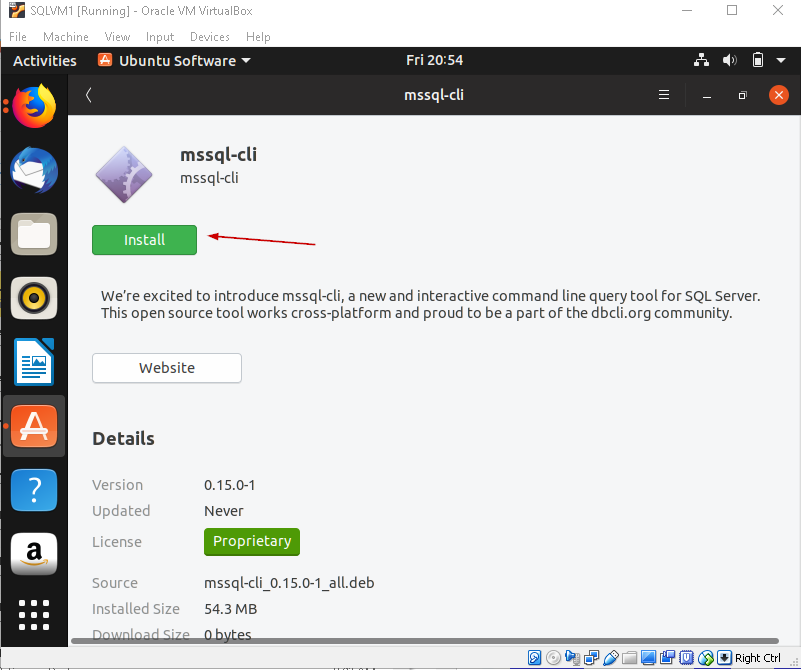Open VirtualBox Help menu
Image resolution: width=801 pixels, height=670 pixels.
(x=258, y=37)
